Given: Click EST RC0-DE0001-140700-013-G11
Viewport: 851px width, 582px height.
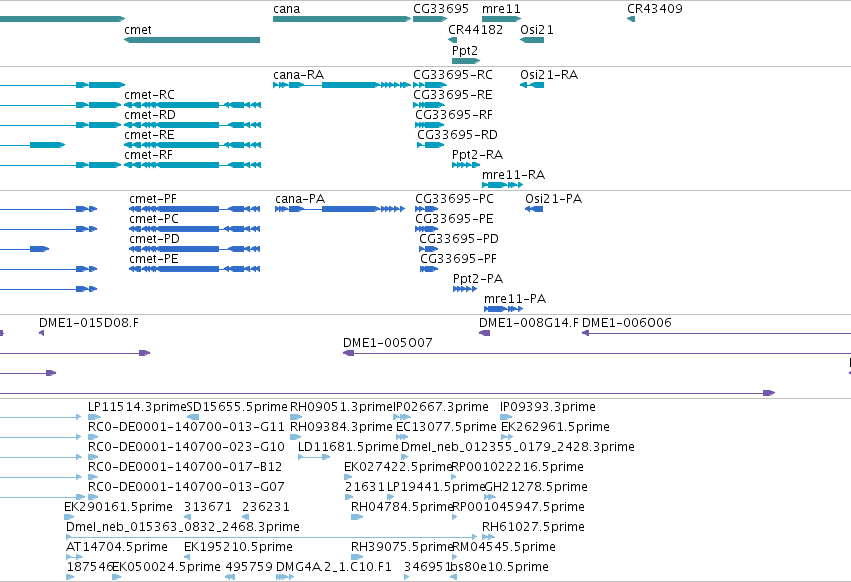Looking at the screenshot, I should (x=186, y=427).
